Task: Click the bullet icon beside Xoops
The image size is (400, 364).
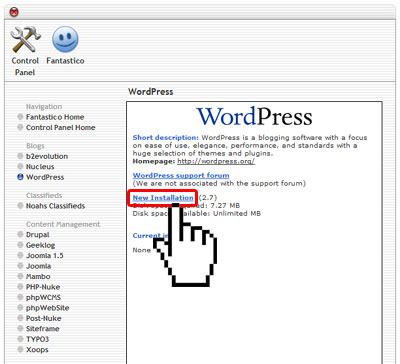Action: [x=20, y=350]
